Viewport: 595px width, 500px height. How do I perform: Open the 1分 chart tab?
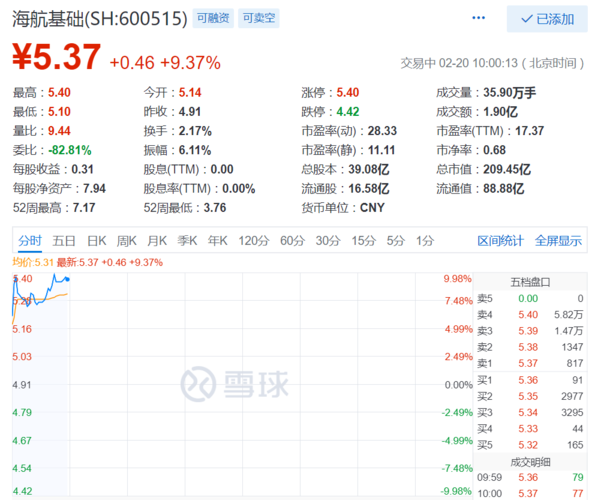point(425,241)
